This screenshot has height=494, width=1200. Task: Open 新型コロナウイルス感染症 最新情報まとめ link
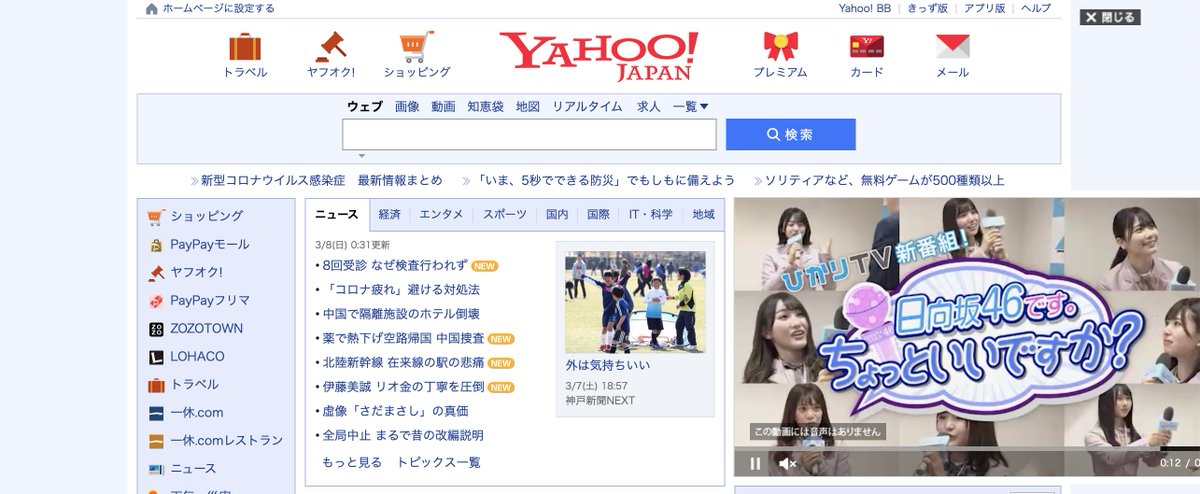[x=321, y=181]
